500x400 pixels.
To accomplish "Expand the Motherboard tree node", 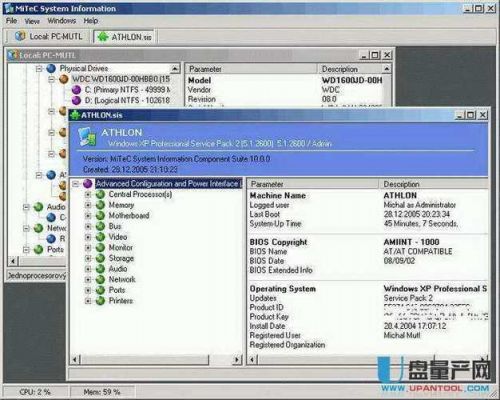I will (x=88, y=216).
